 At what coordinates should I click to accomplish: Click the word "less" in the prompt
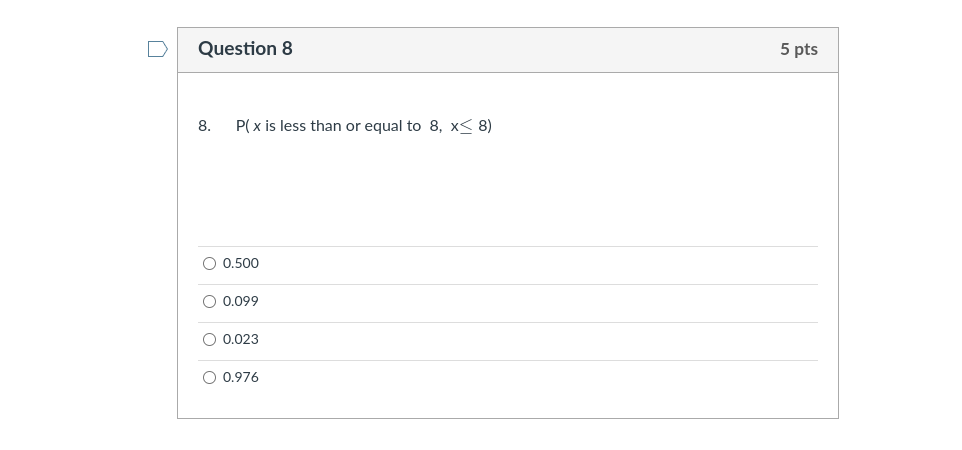coord(293,126)
